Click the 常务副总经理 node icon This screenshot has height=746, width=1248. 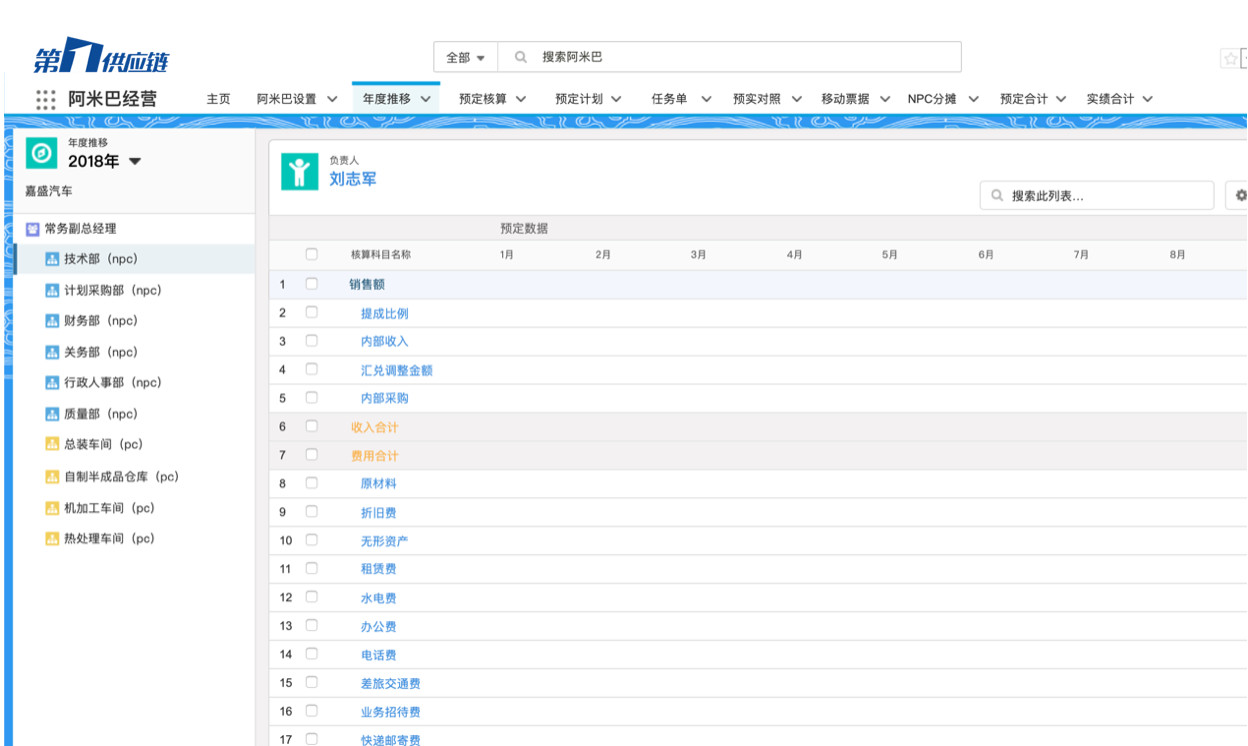click(32, 229)
